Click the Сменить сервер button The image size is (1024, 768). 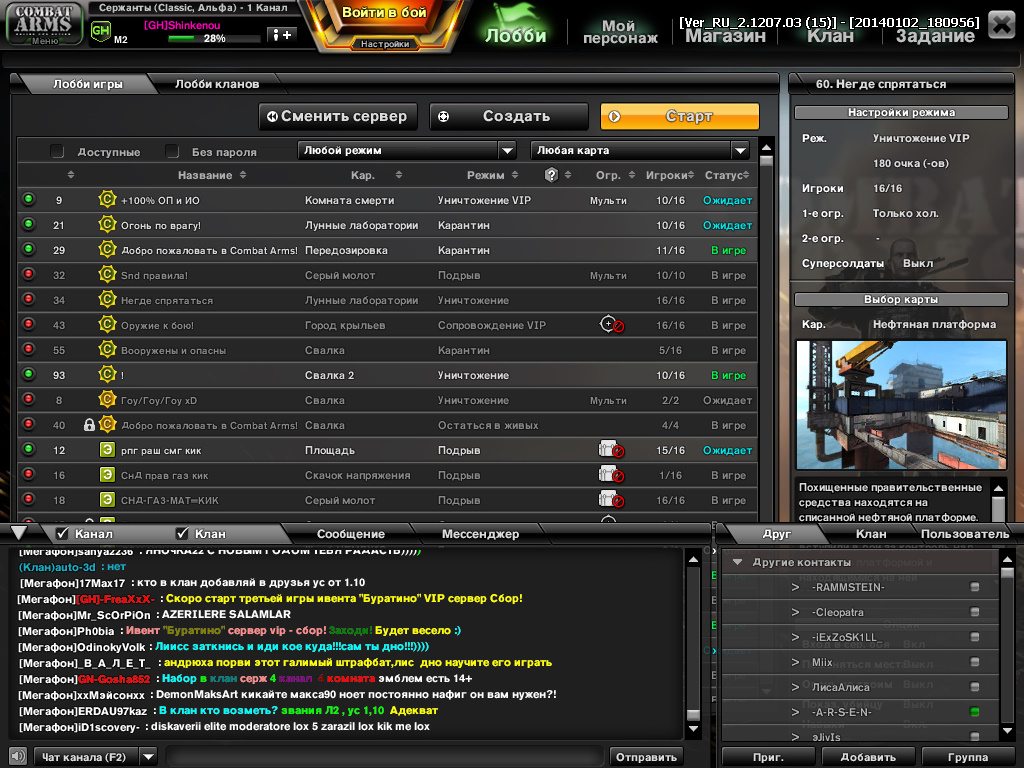(x=338, y=116)
